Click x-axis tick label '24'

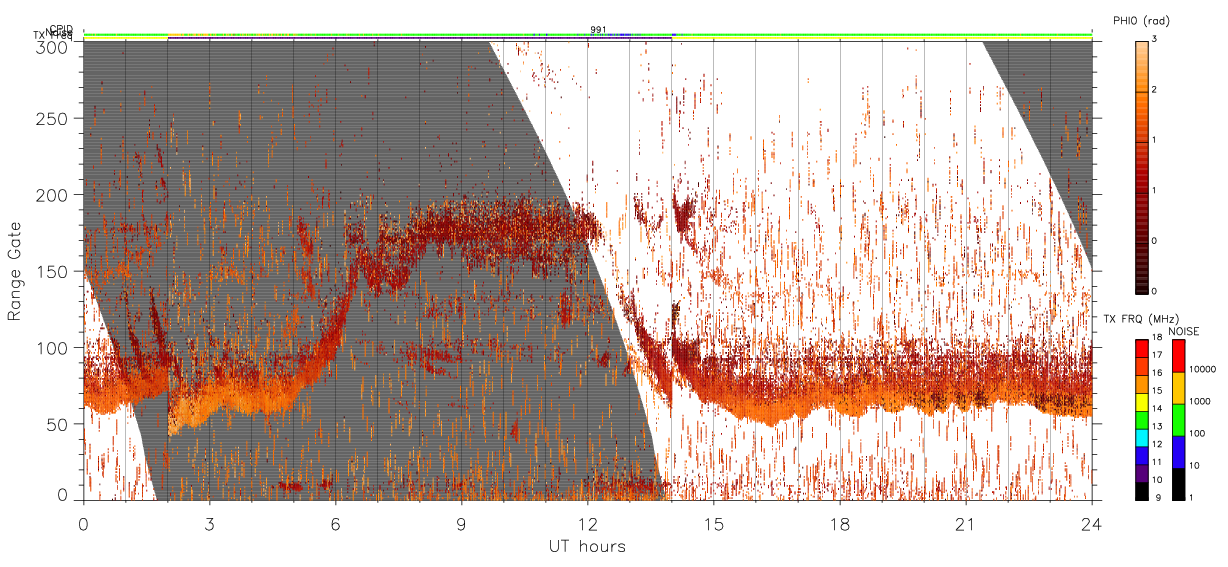[1091, 524]
